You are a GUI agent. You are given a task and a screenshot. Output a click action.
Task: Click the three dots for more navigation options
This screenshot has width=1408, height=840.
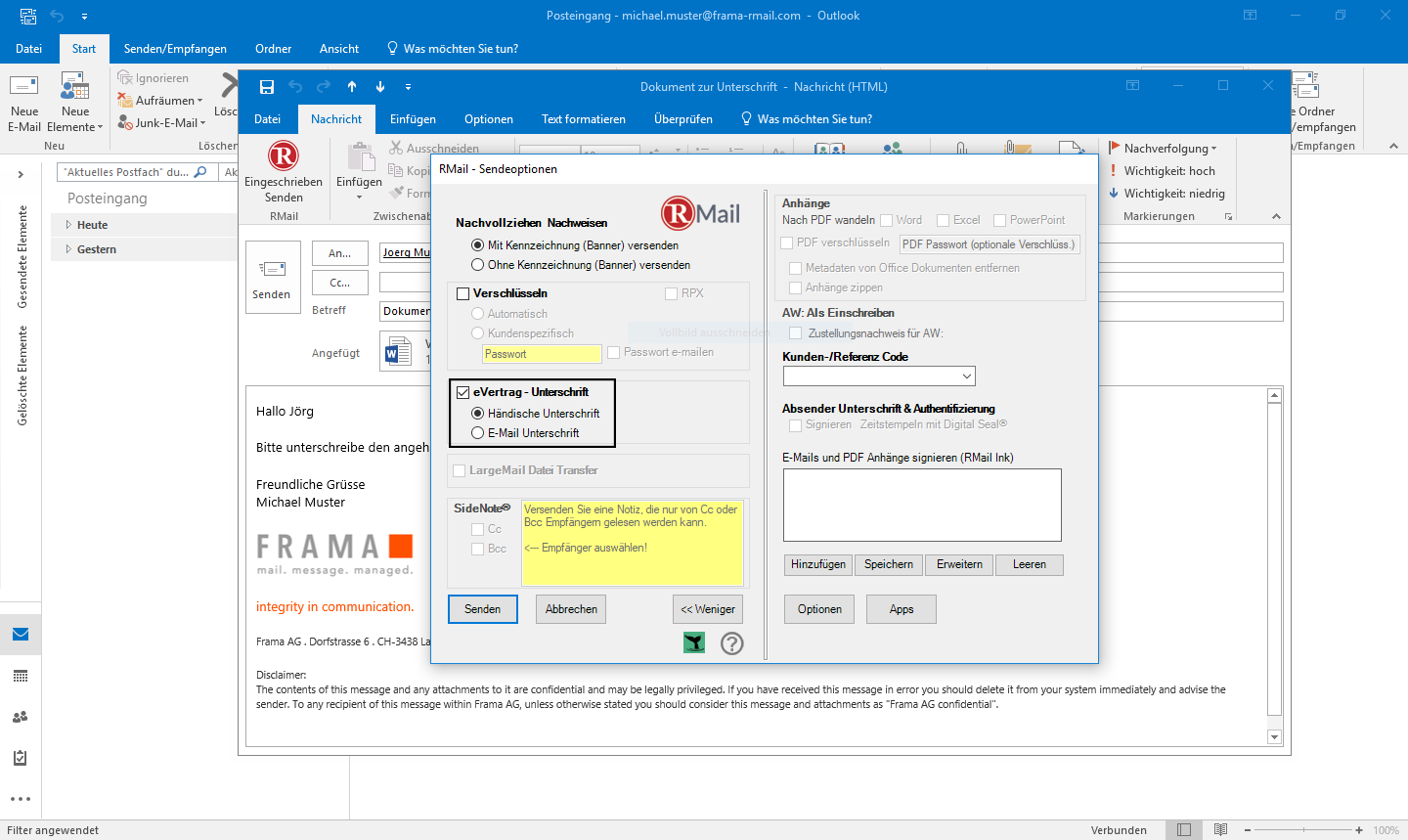tap(21, 799)
